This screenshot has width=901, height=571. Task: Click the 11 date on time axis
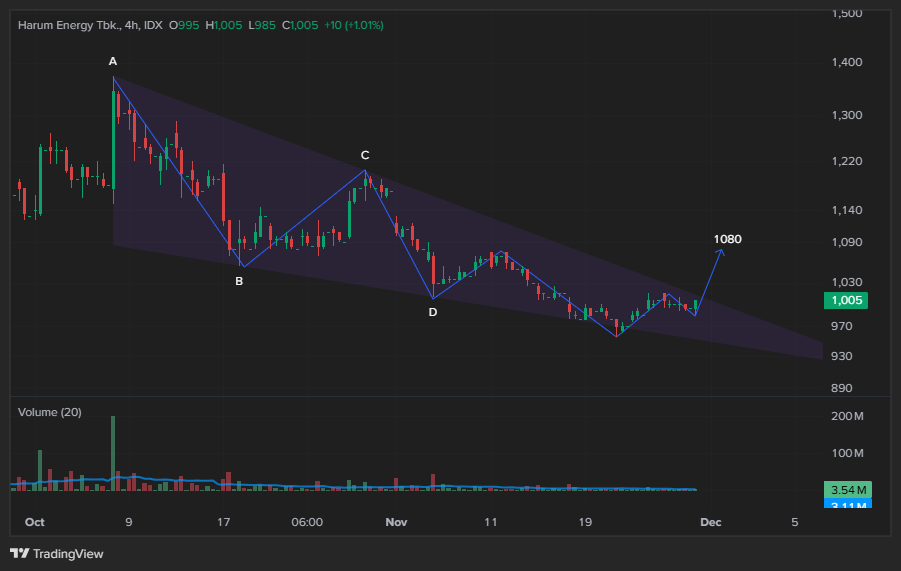tap(490, 522)
